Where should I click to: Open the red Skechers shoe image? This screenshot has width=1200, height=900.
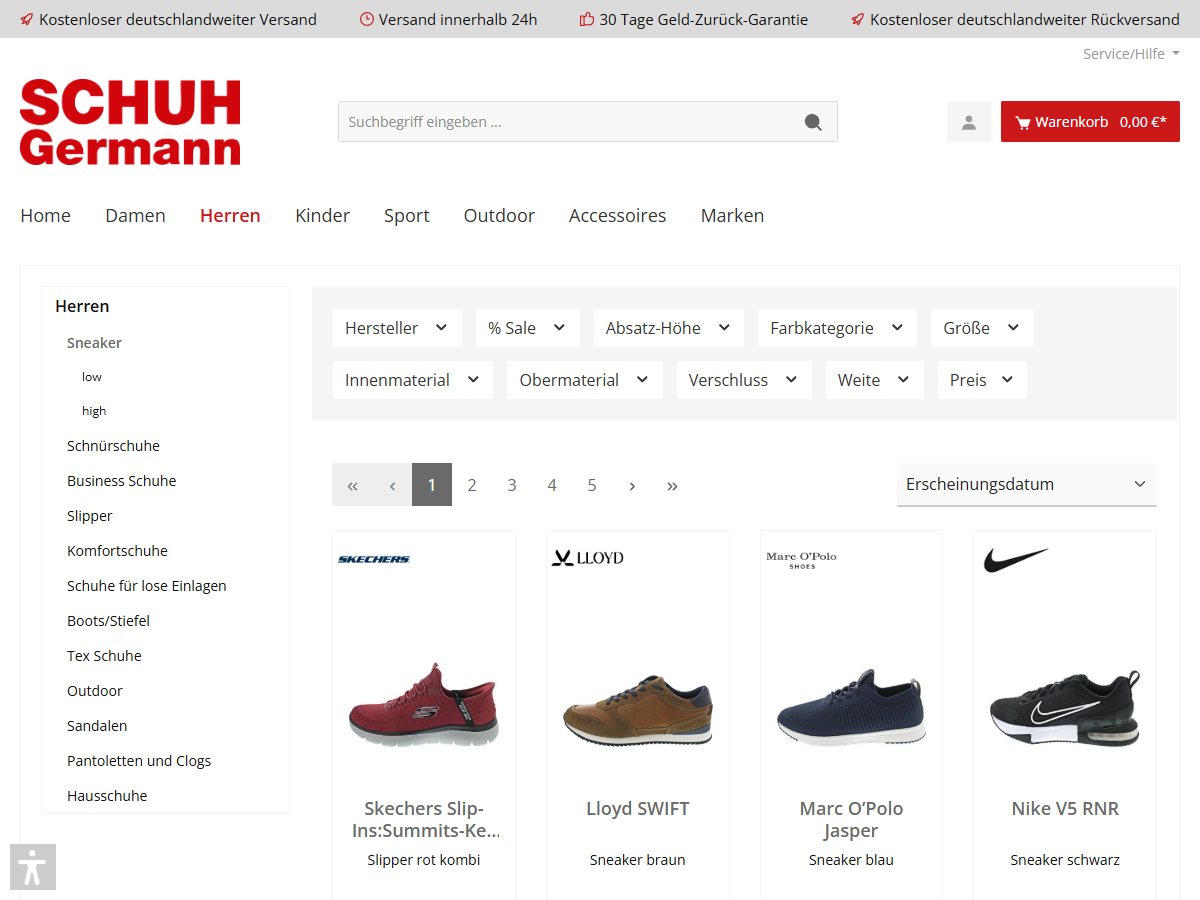(x=424, y=704)
